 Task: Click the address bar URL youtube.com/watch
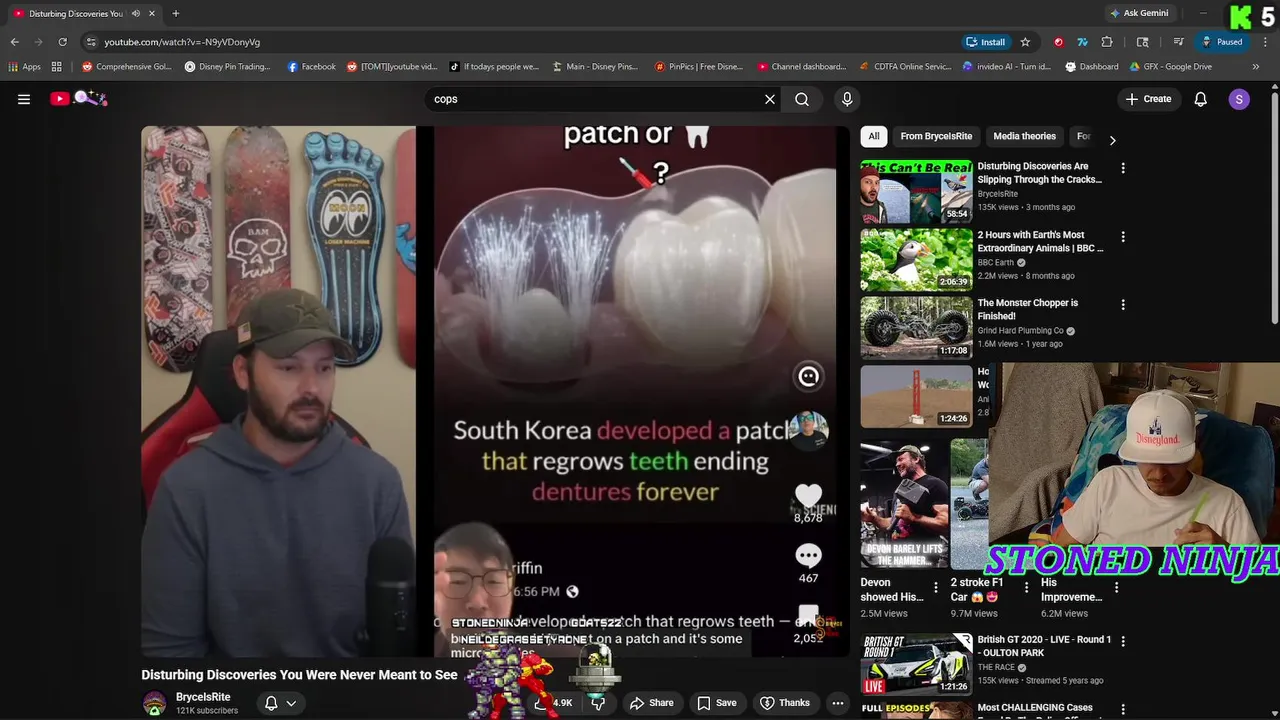(182, 42)
